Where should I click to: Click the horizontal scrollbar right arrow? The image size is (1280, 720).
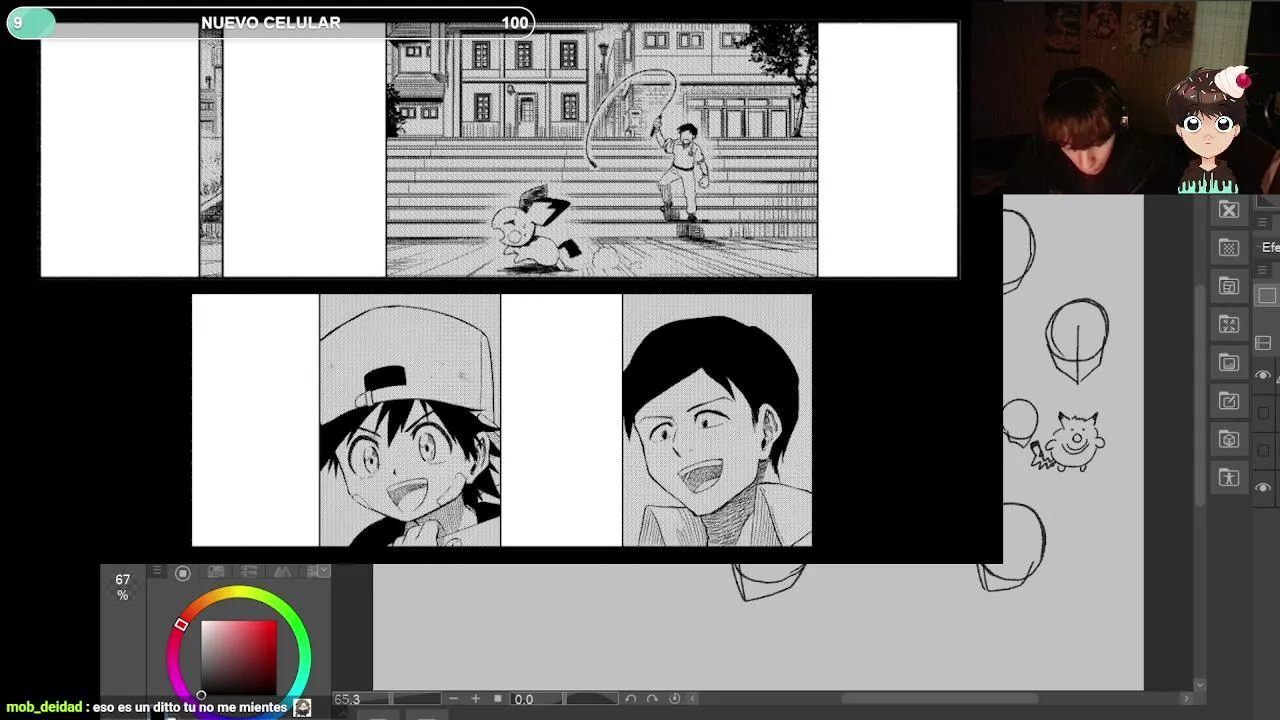click(1186, 699)
